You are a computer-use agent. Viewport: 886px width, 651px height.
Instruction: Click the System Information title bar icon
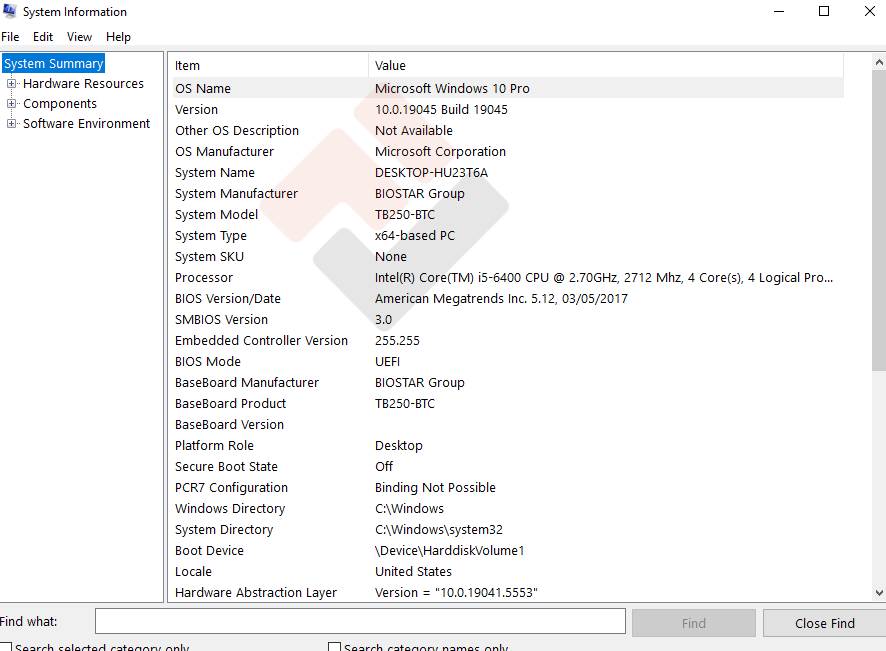click(10, 12)
